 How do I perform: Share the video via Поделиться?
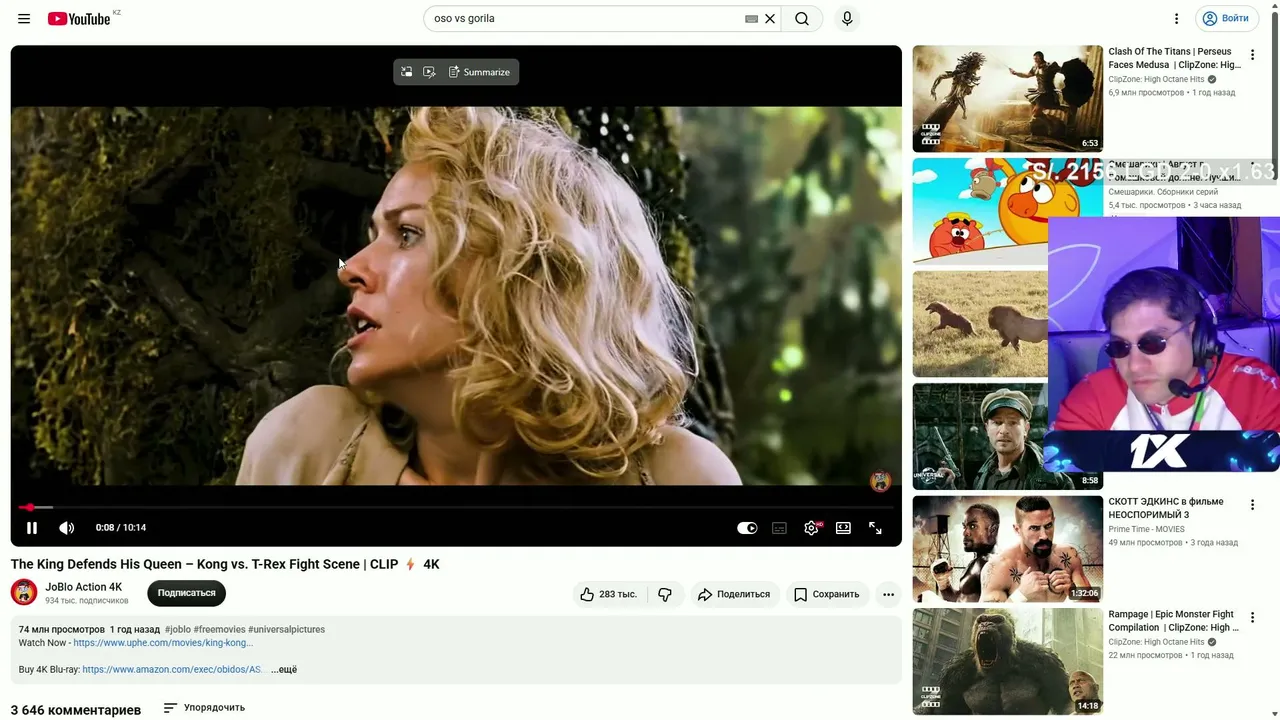click(734, 594)
